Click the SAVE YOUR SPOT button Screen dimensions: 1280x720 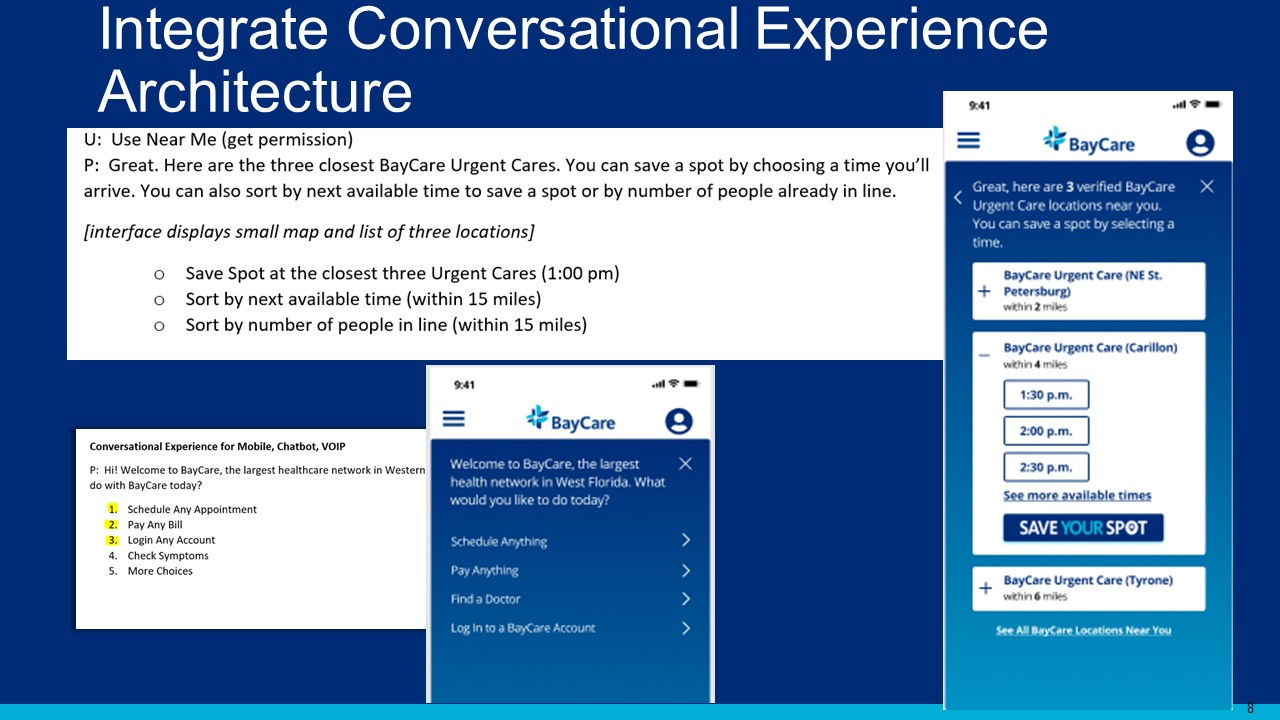(1083, 528)
